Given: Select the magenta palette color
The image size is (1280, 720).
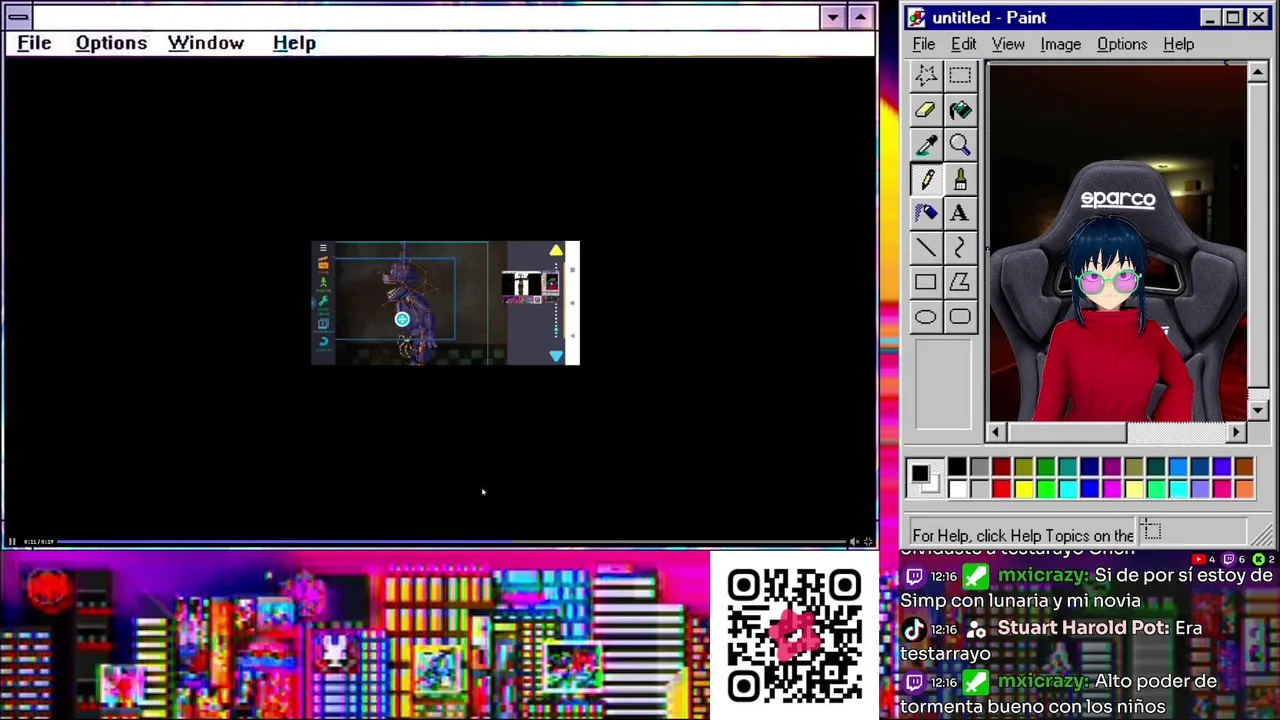Looking at the screenshot, I should coord(1111,489).
